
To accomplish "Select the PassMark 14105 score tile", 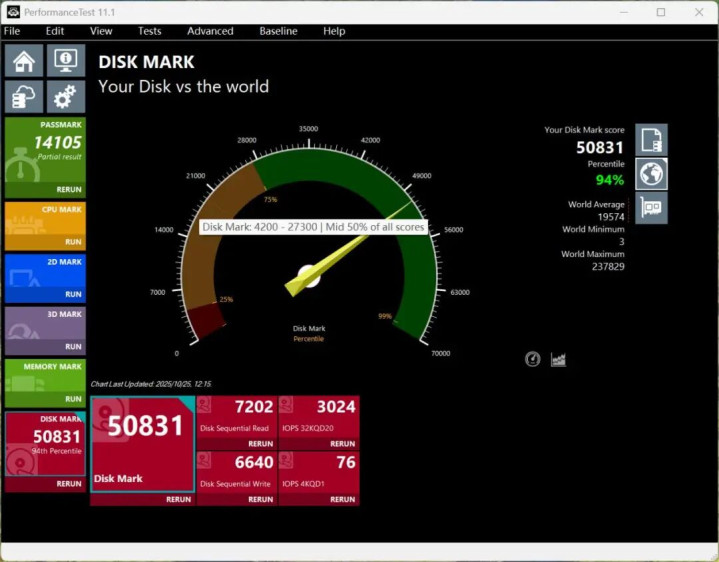I will [45, 150].
